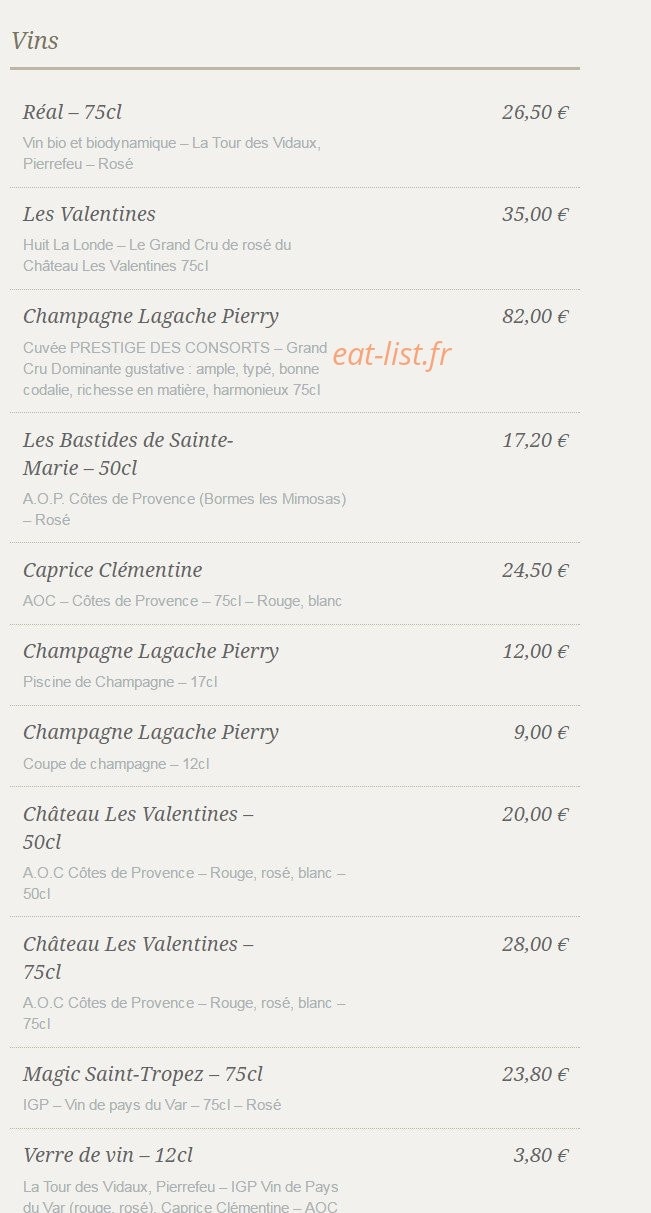Click the 35,00 € price for Les Valentines
The width and height of the screenshot is (651, 1213).
535,214
